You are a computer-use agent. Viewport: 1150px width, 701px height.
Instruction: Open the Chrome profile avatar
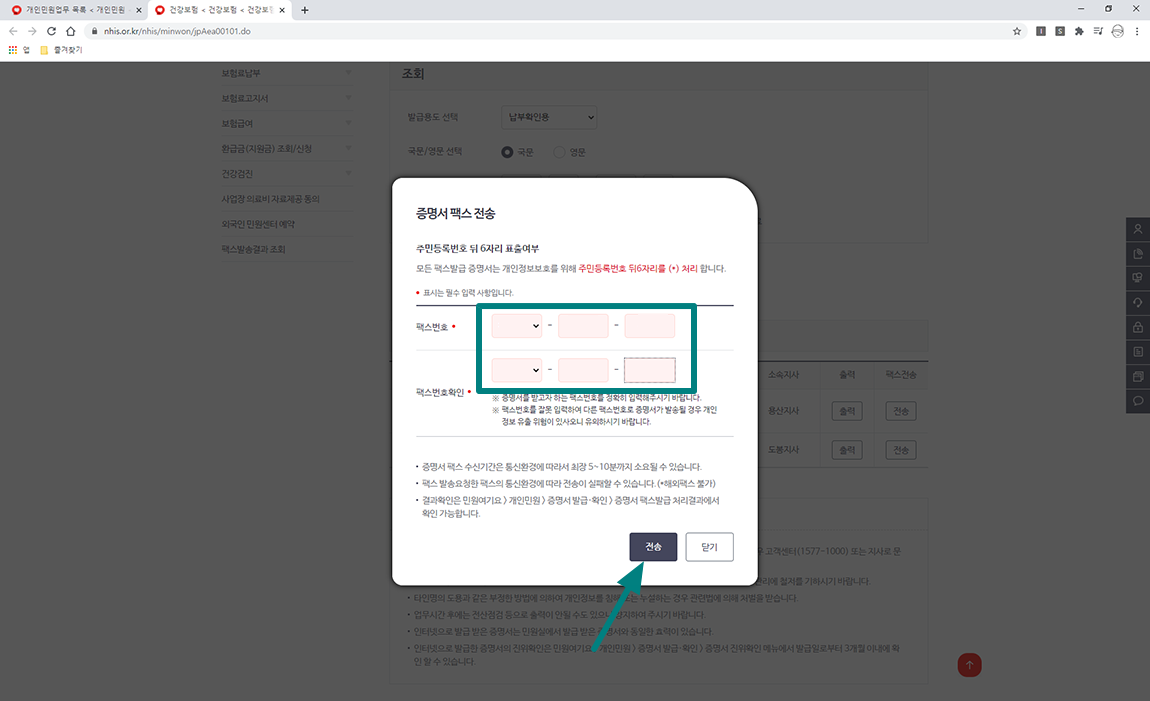coord(1118,31)
